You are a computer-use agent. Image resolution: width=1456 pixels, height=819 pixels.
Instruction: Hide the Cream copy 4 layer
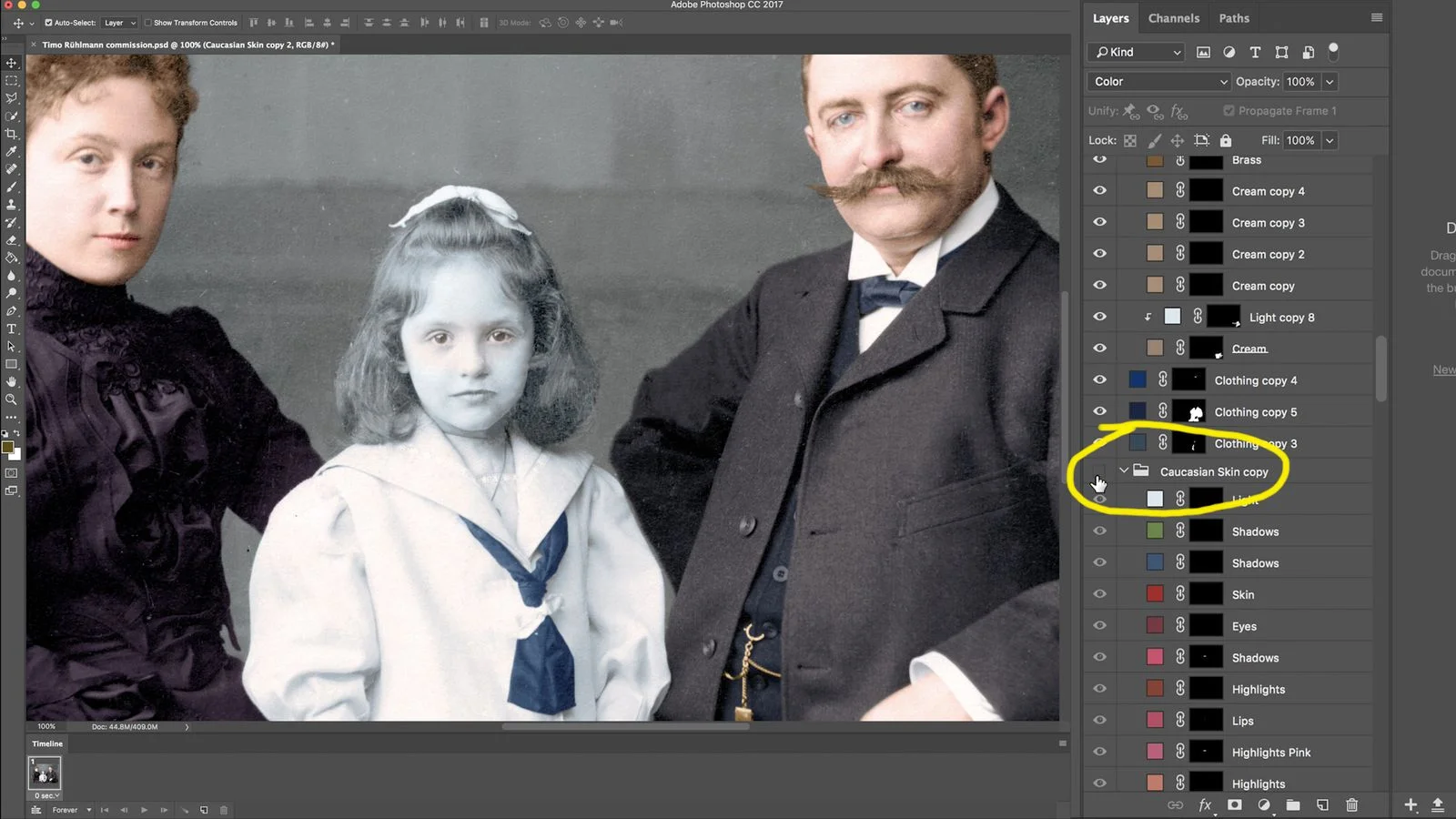click(x=1099, y=191)
